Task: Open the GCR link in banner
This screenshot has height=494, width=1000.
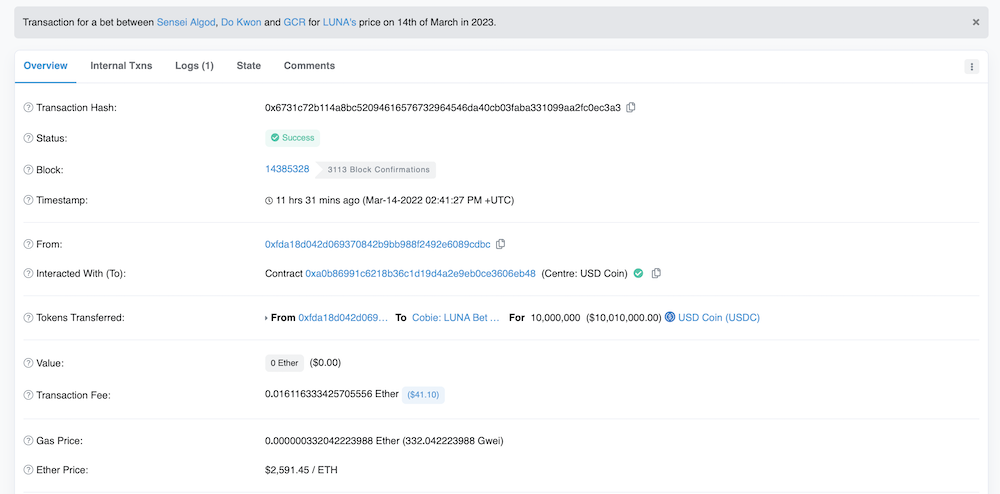Action: coord(295,22)
